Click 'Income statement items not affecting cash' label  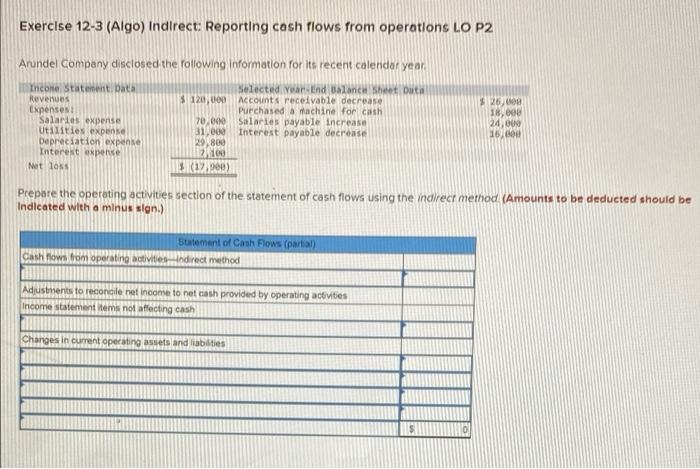click(x=108, y=308)
